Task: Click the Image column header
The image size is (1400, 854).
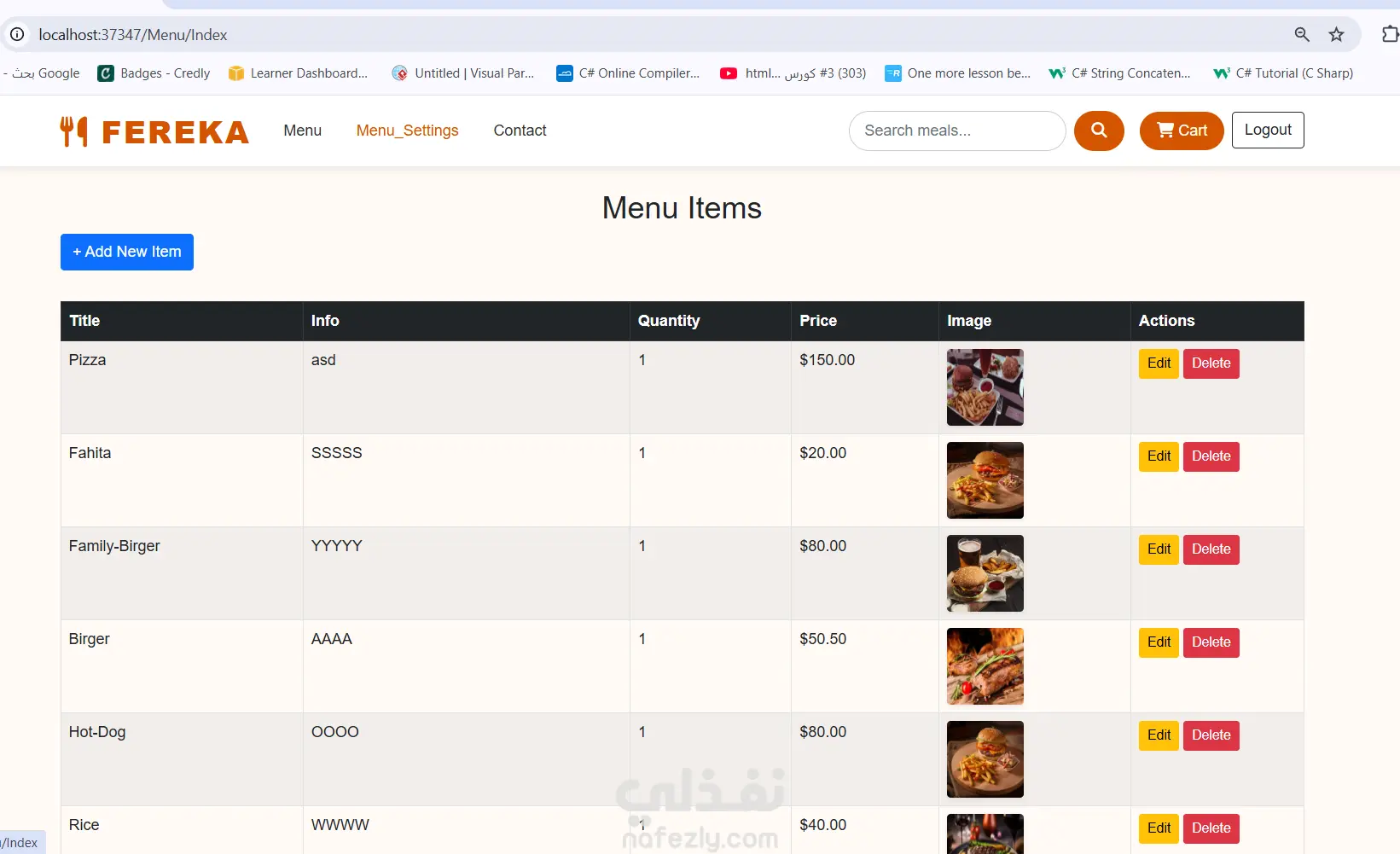Action: (1034, 321)
